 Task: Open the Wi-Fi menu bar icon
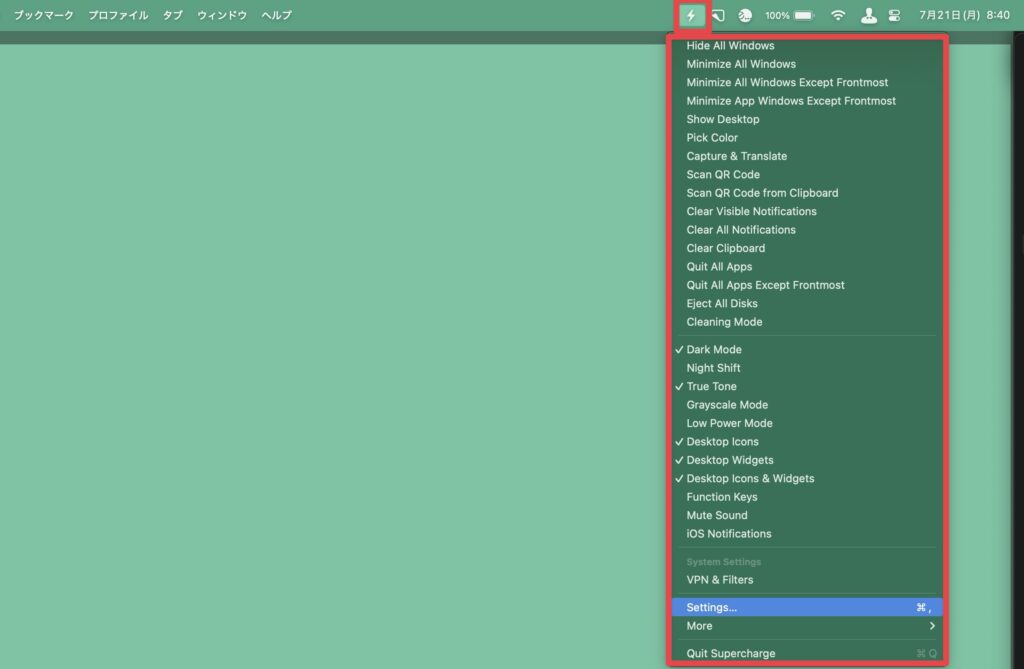pos(838,15)
